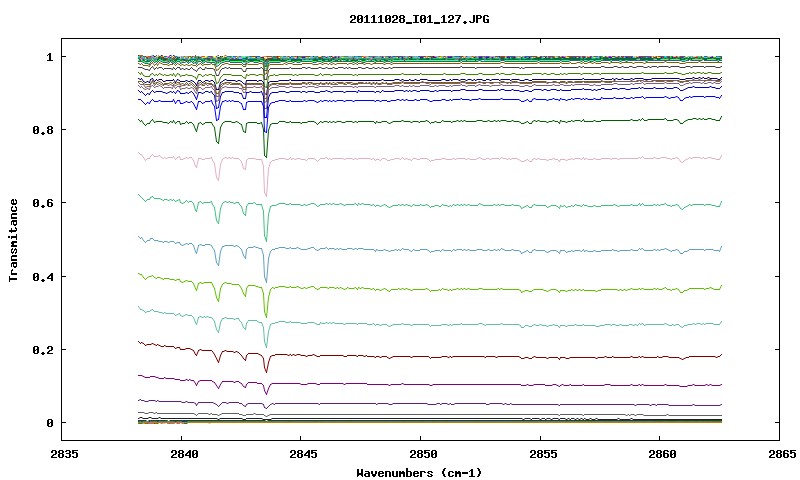Click y-axis tick label 0.6
The height and width of the screenshot is (480, 800).
point(42,203)
